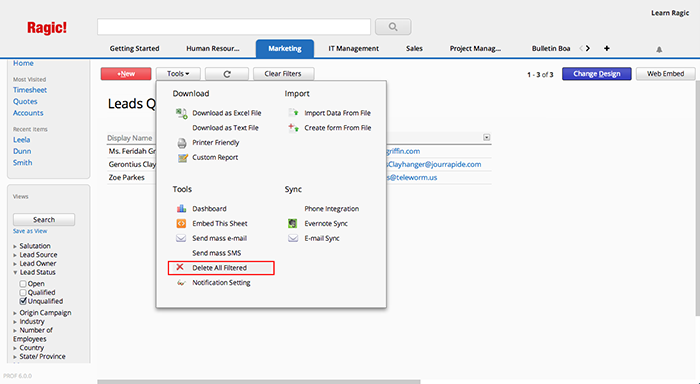Image resolution: width=700 pixels, height=384 pixels.
Task: Click the magnifier search button
Action: tap(393, 27)
